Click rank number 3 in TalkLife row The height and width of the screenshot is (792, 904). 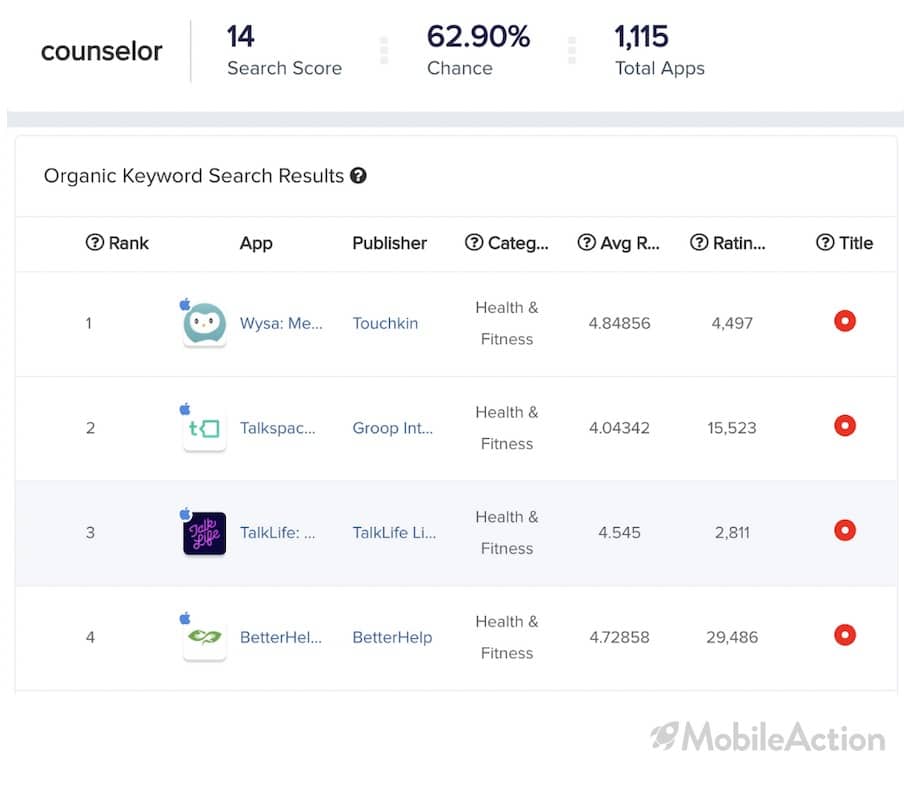tap(90, 533)
